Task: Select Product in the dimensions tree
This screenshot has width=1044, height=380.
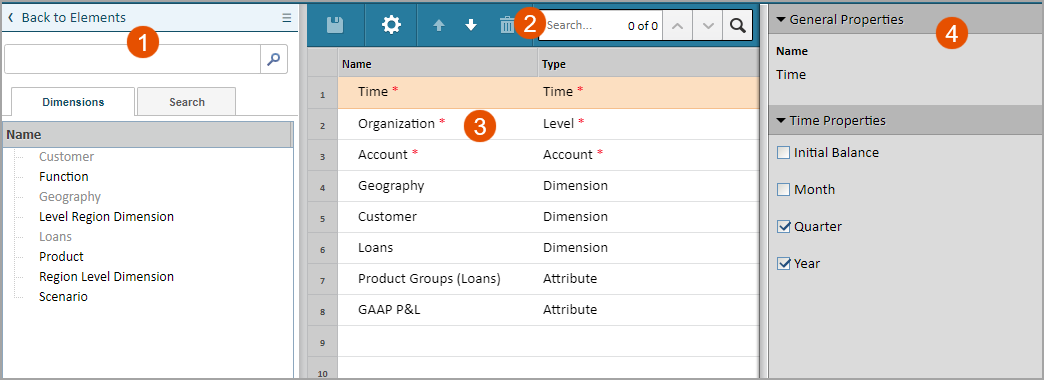Action: click(61, 256)
